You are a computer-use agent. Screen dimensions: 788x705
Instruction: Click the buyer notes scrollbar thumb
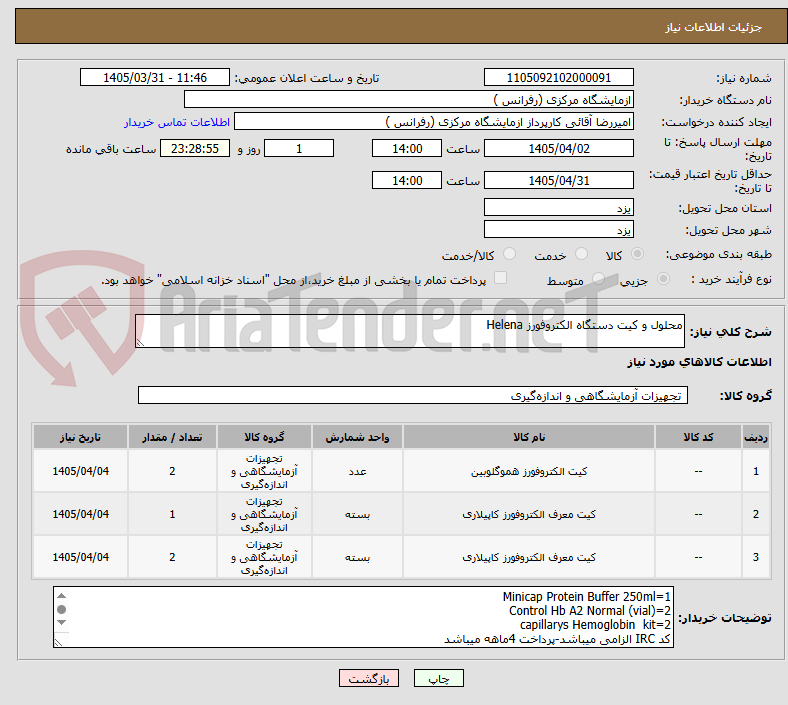(x=61, y=610)
